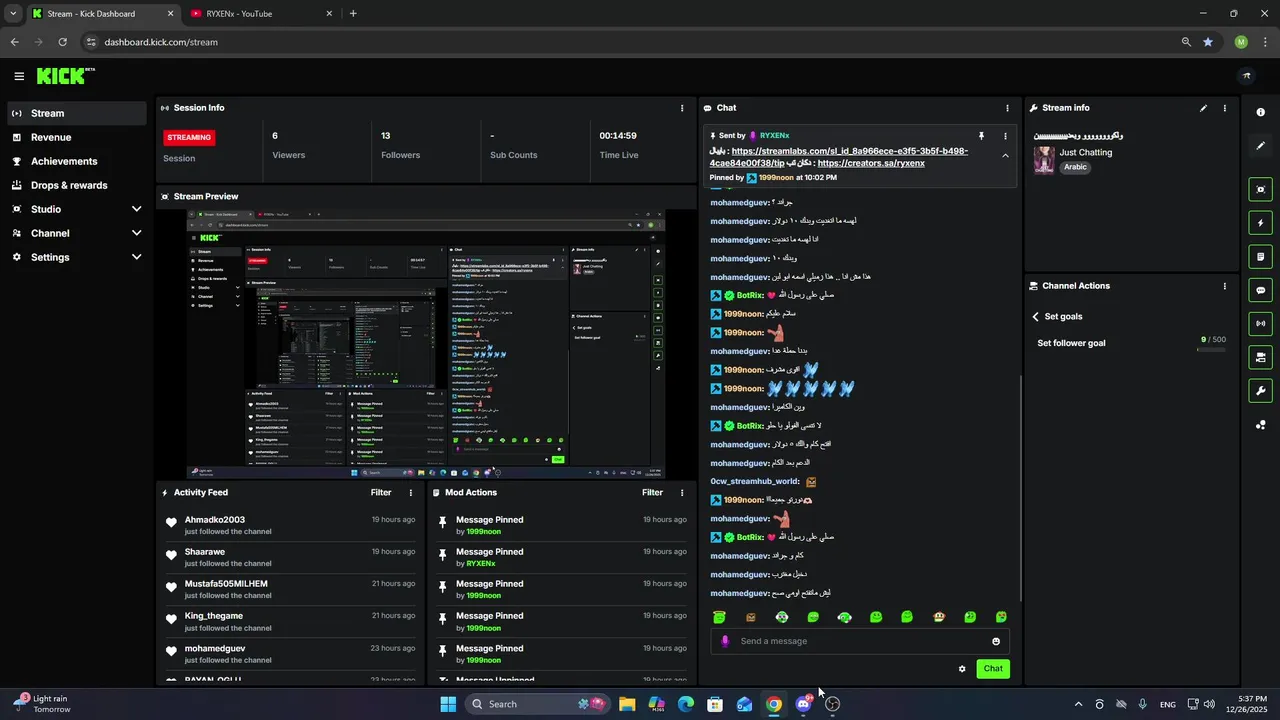The width and height of the screenshot is (1280, 720).
Task: Open Mod Actions three-dot menu
Action: pos(682,493)
